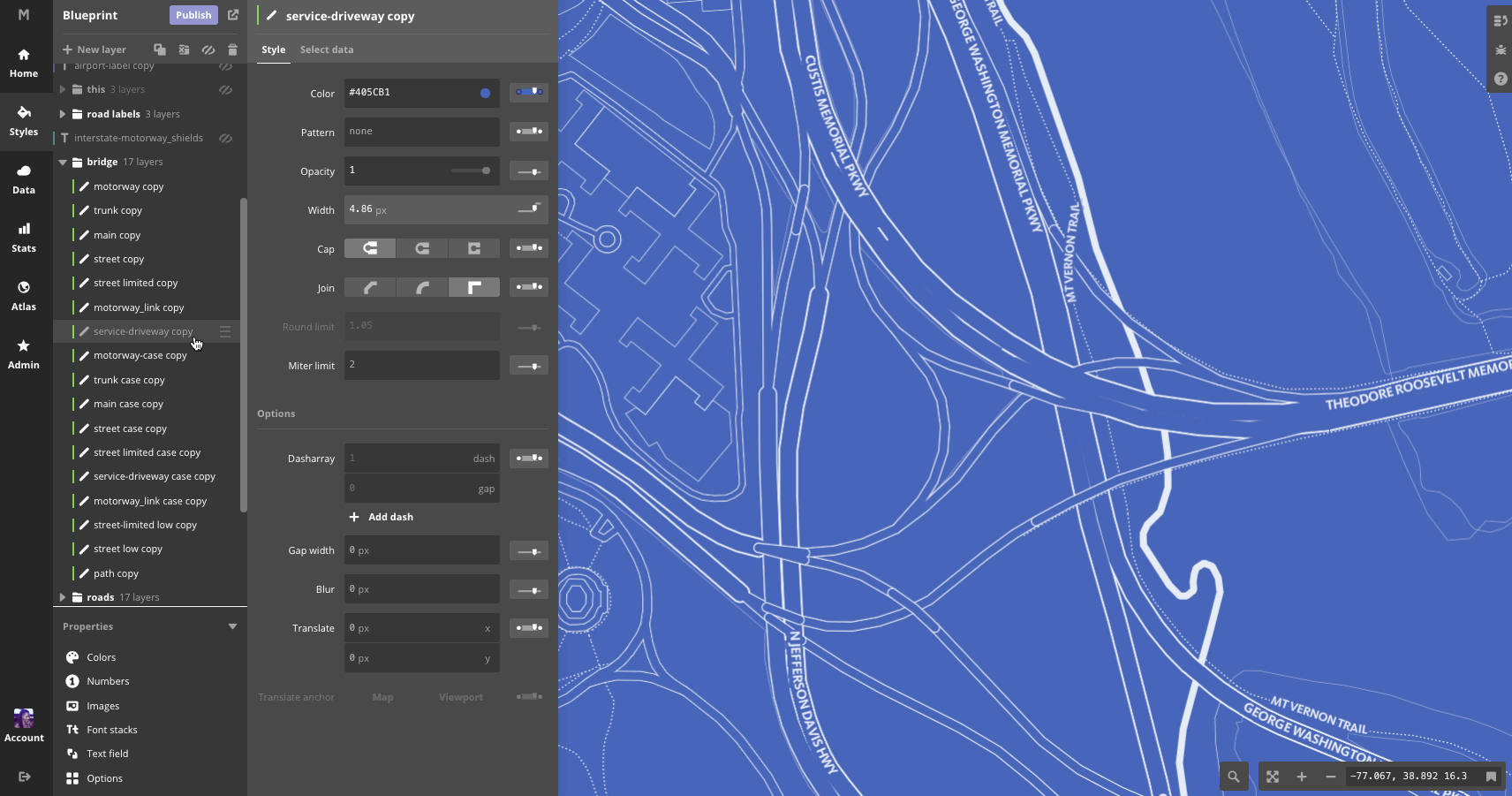The height and width of the screenshot is (796, 1512).
Task: Open the help panel question mark icon
Action: tap(1499, 79)
